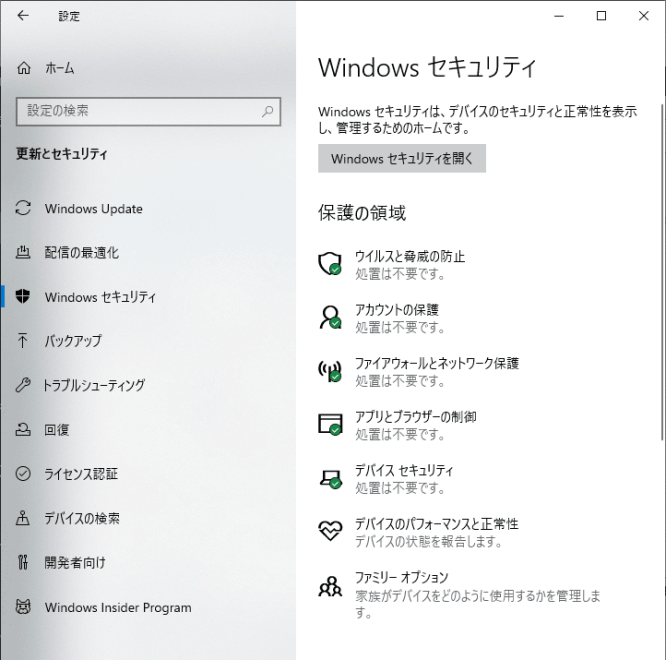Click the 開発者向け tools icon
The height and width of the screenshot is (660, 666).
23,562
